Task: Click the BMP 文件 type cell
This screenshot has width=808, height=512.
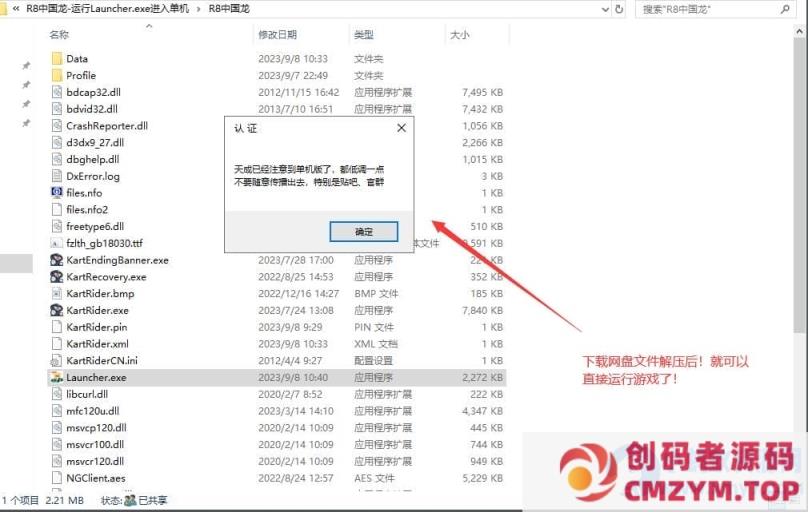Action: coord(376,294)
